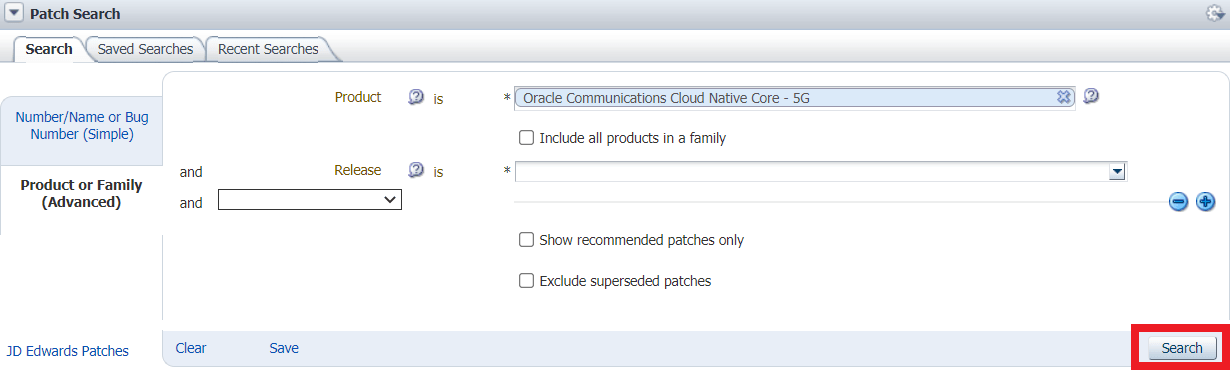Open the Release dropdown list
The width and height of the screenshot is (1230, 371).
coord(1118,172)
